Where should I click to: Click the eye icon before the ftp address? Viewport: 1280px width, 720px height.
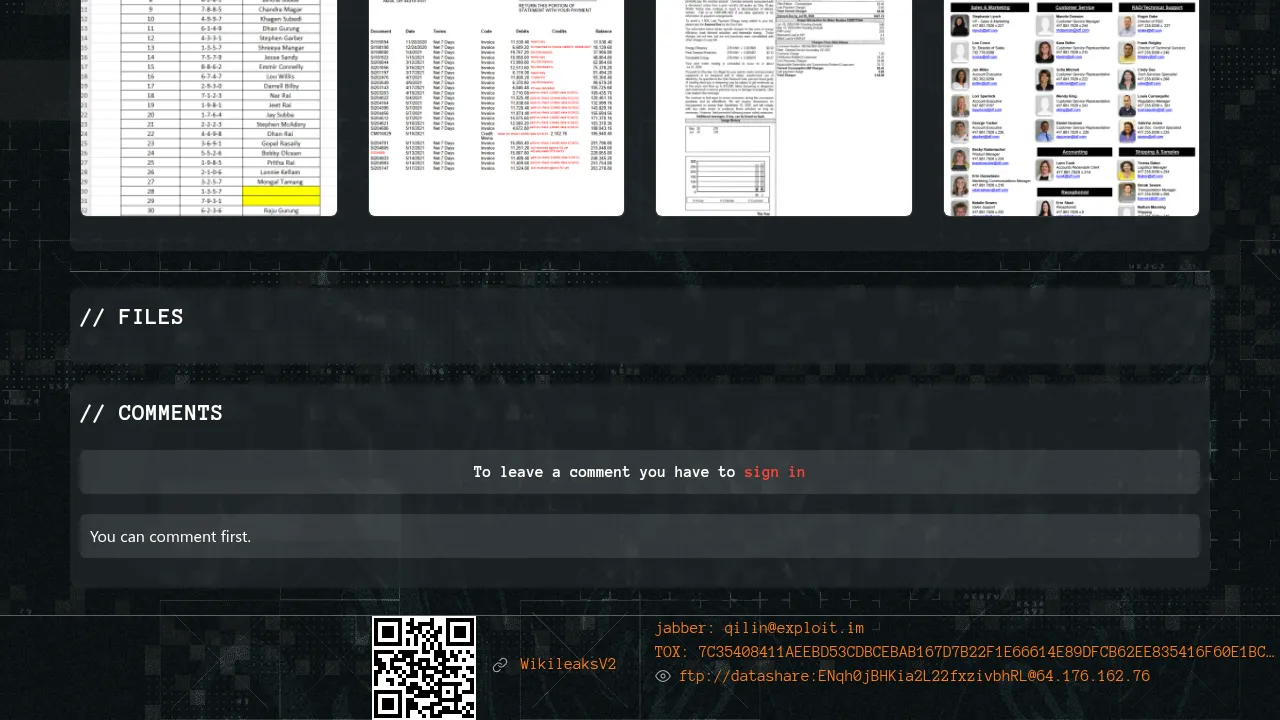(663, 677)
